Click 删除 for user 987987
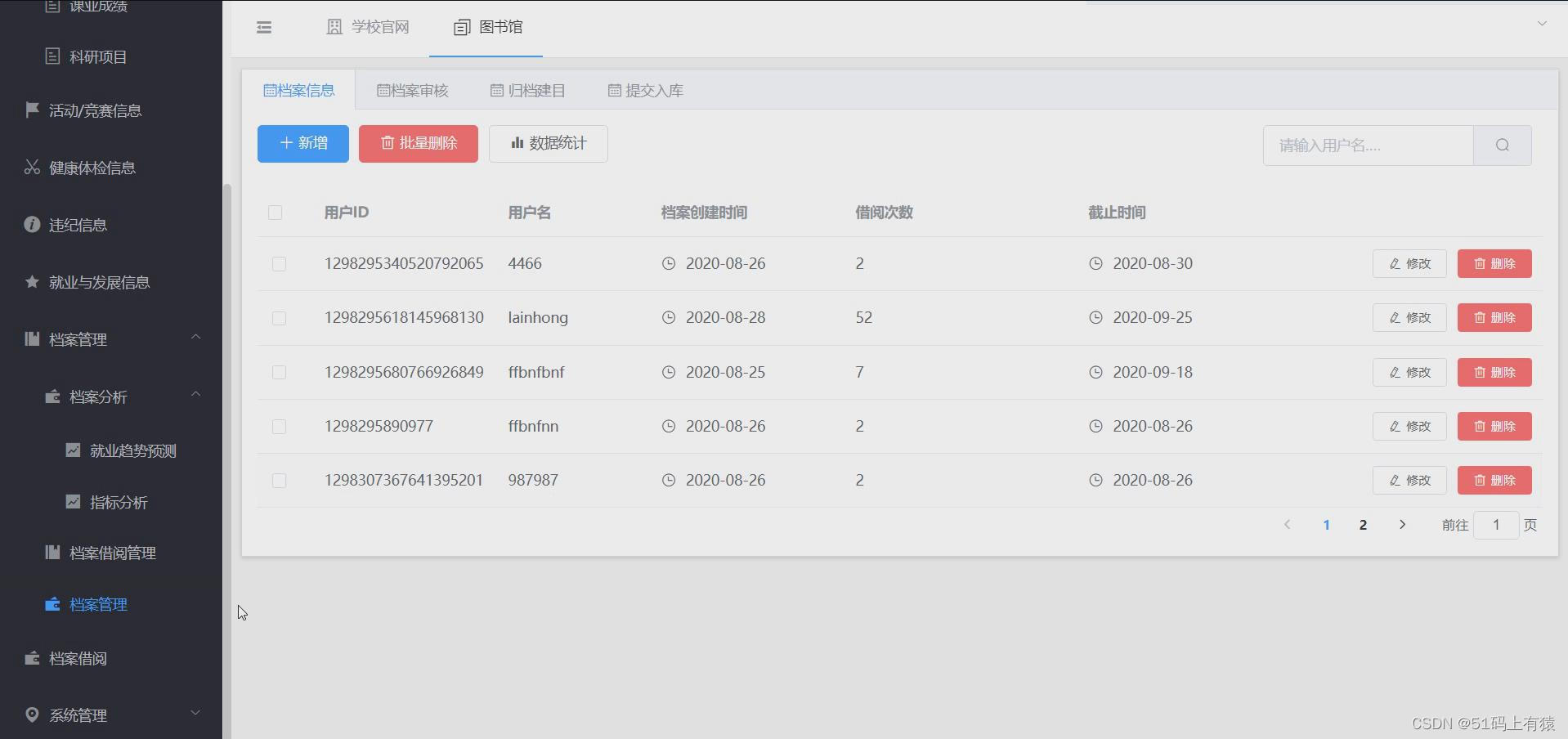The height and width of the screenshot is (739, 1568). tap(1494, 481)
